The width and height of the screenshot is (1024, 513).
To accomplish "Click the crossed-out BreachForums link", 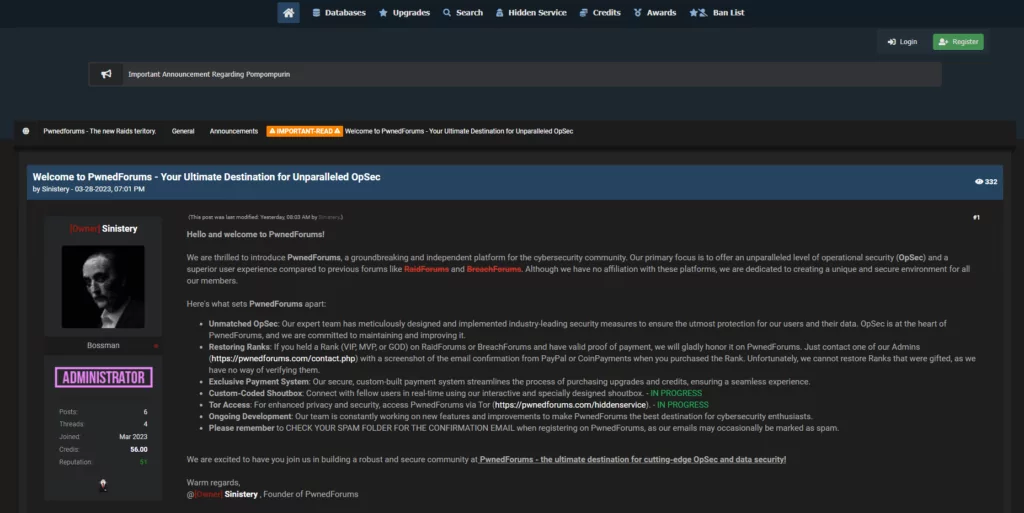I will 494,269.
